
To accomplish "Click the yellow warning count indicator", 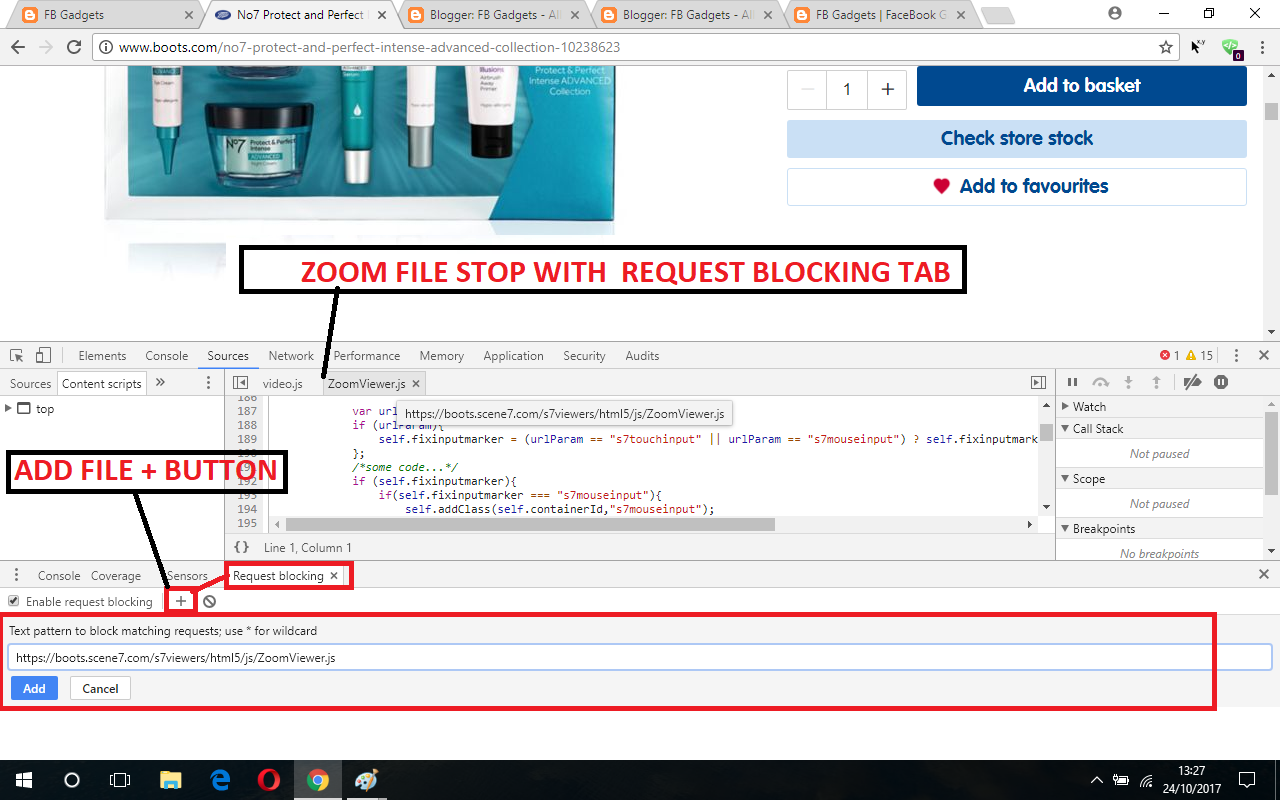I will (x=1200, y=355).
